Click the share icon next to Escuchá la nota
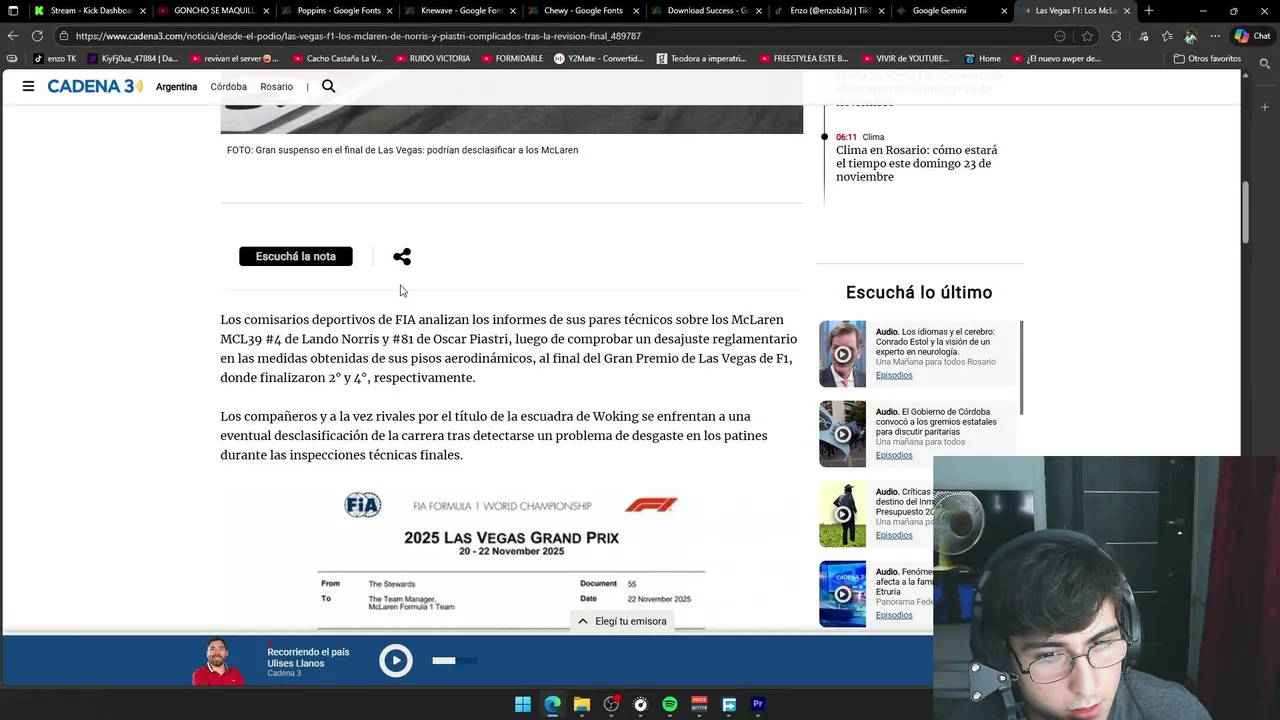Image resolution: width=1280 pixels, height=720 pixels. [402, 257]
